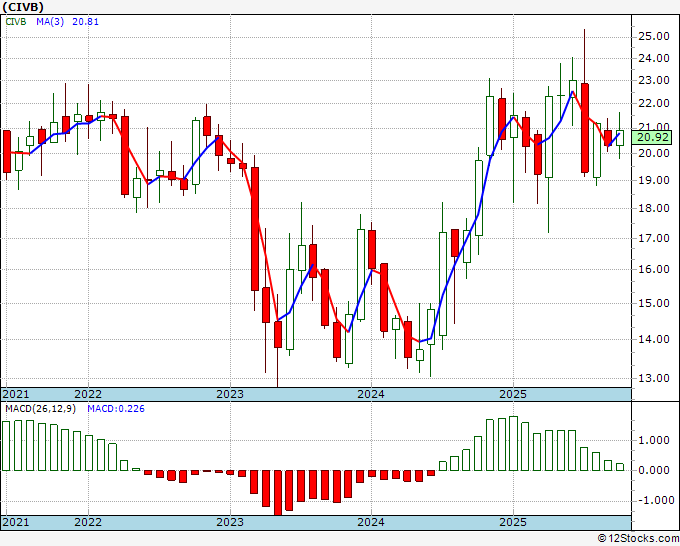Click the deepest red MACD bar in 2023
Viewport: 680px width, 546px height.
click(278, 493)
